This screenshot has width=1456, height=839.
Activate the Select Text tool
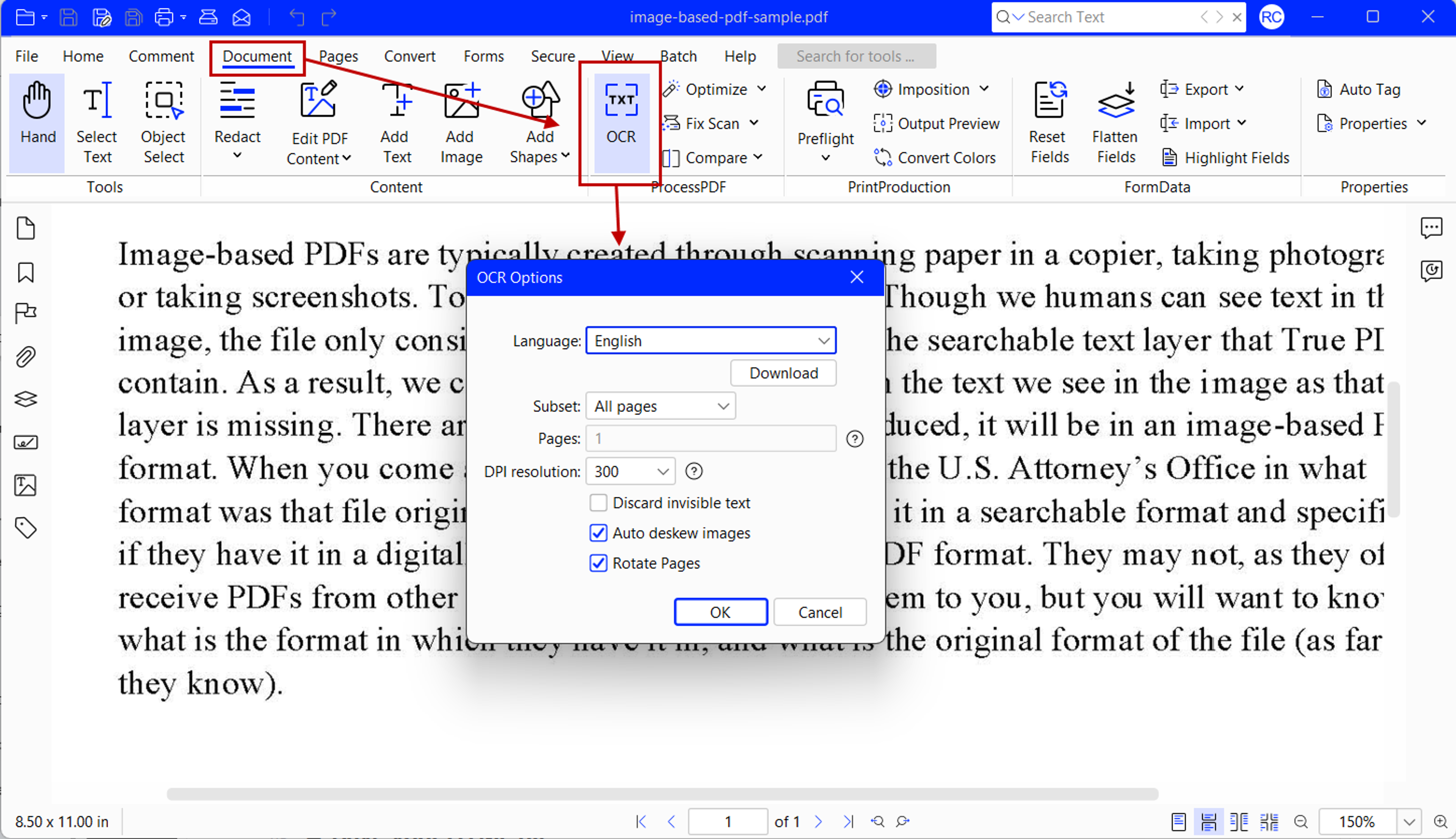97,122
